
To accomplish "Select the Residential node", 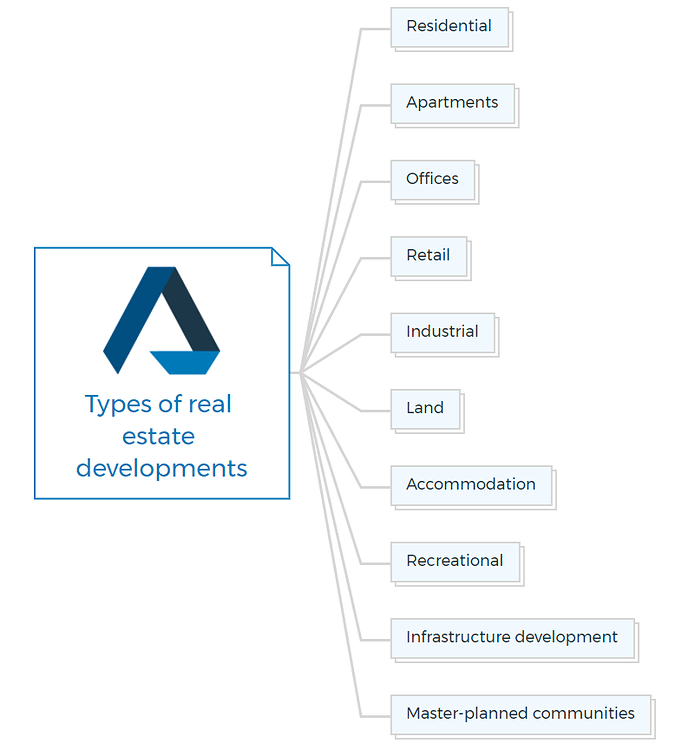I will [449, 27].
